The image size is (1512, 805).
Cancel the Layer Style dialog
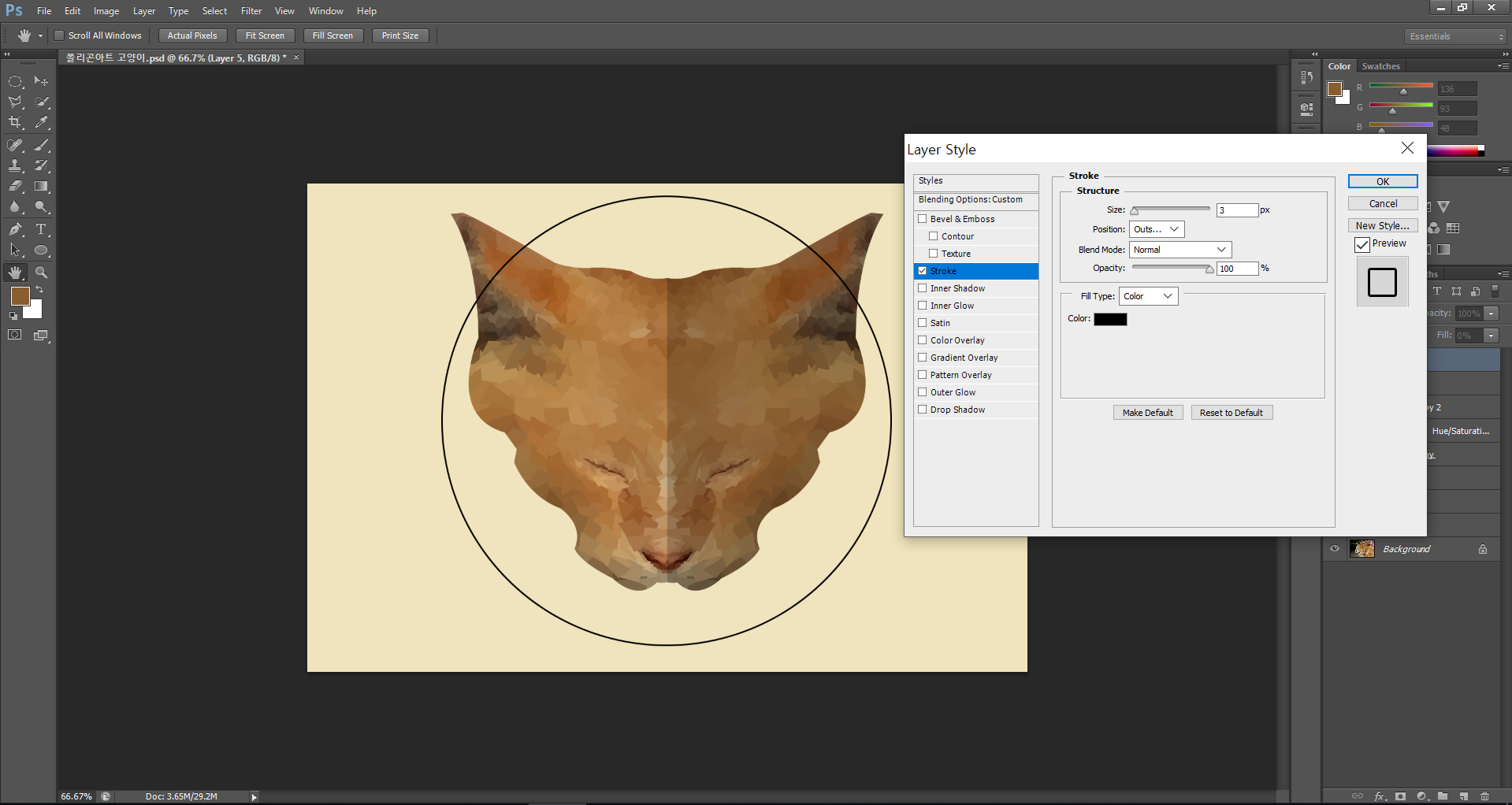(1383, 203)
